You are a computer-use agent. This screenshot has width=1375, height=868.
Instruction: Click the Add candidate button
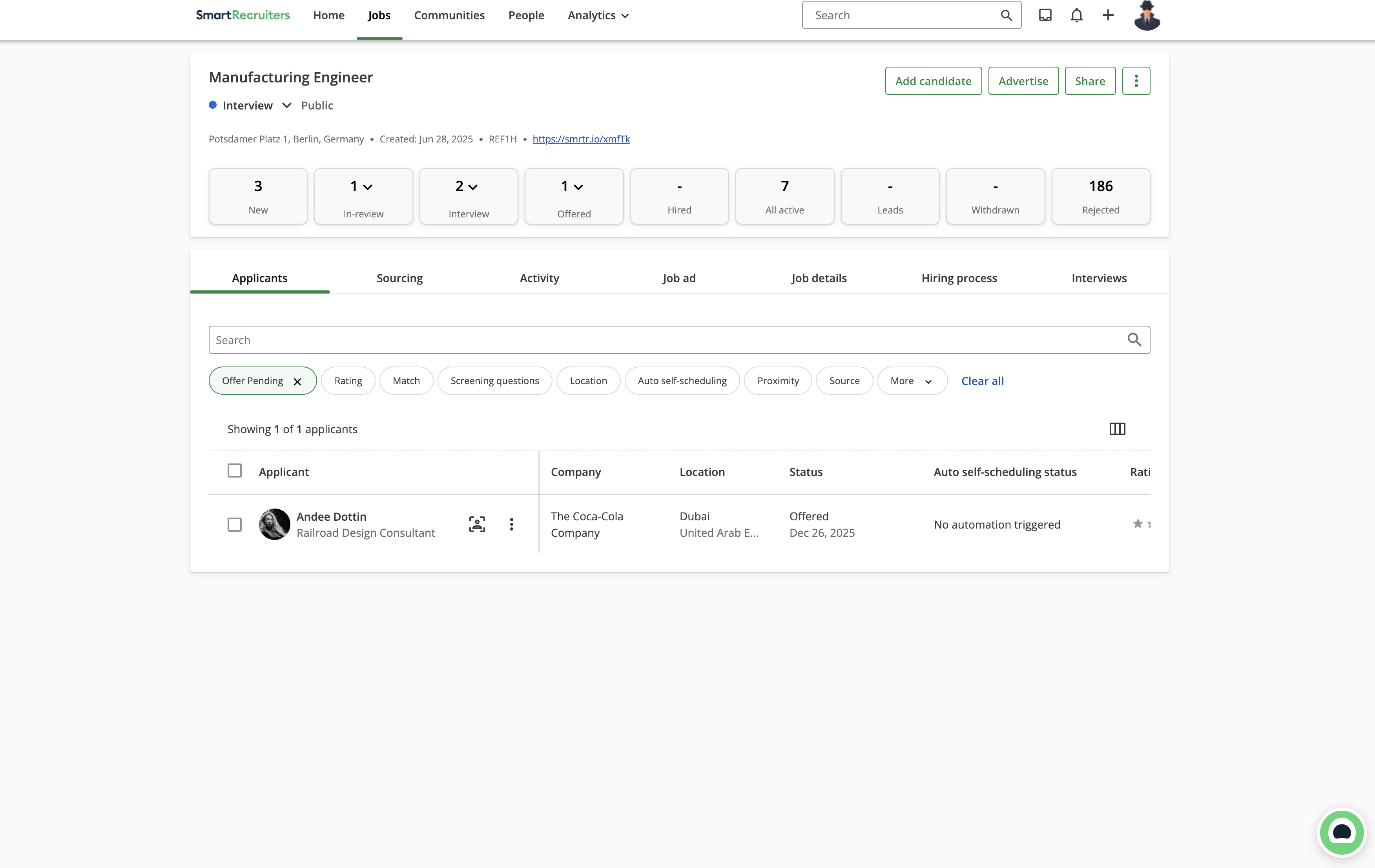pos(933,81)
